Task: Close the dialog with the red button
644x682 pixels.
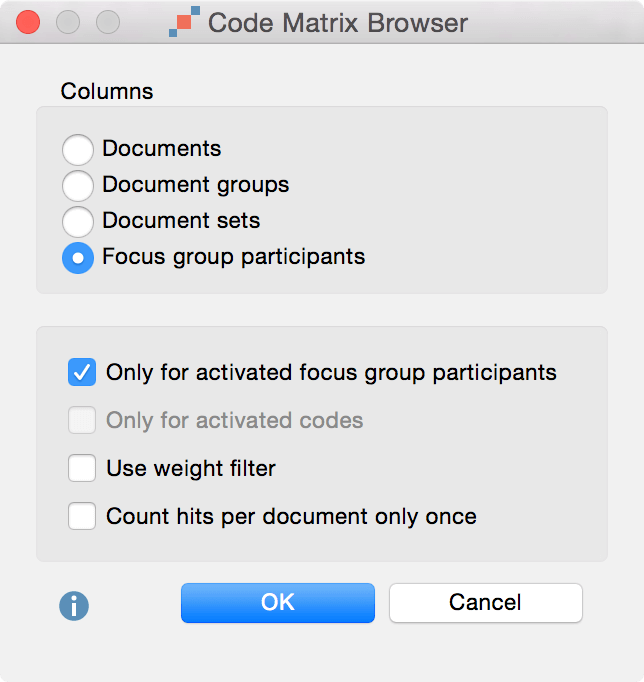Action: tap(28, 22)
